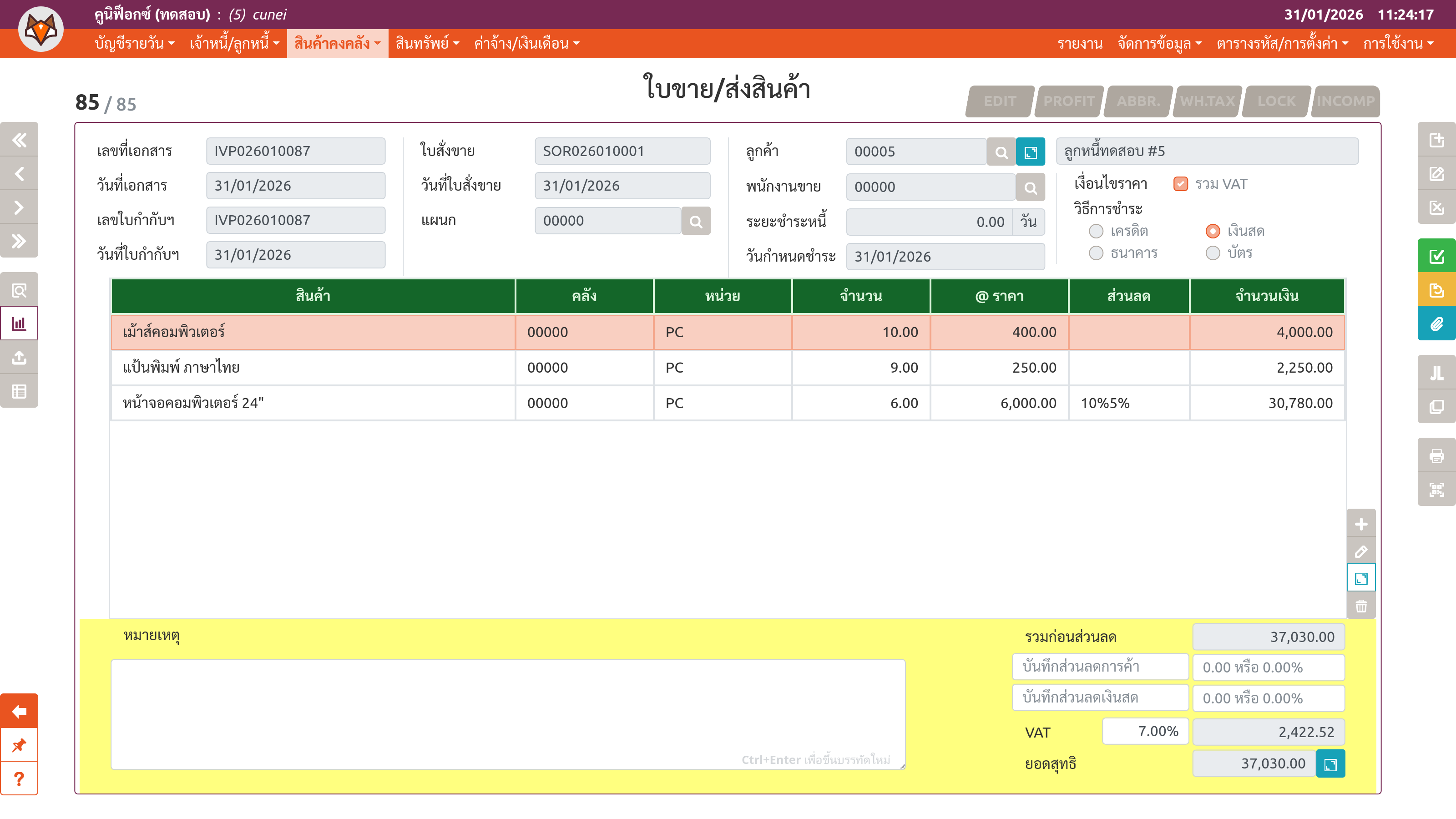Open the จัดการข้อมูล dropdown menu
This screenshot has width=1456, height=819.
(x=1159, y=44)
